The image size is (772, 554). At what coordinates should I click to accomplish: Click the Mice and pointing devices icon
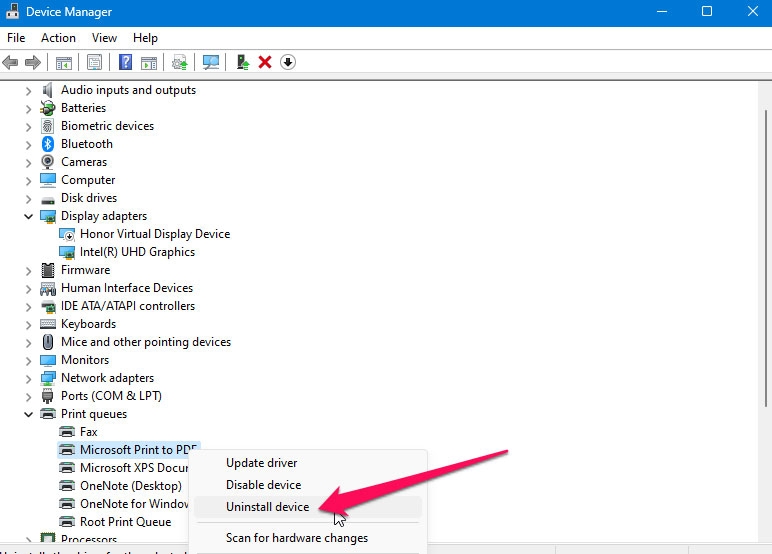pos(48,342)
